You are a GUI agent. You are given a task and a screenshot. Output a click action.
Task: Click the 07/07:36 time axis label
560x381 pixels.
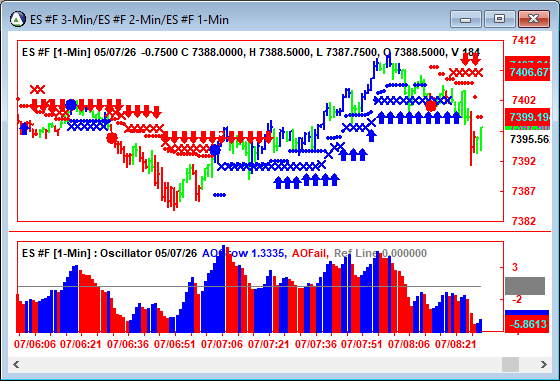(316, 344)
